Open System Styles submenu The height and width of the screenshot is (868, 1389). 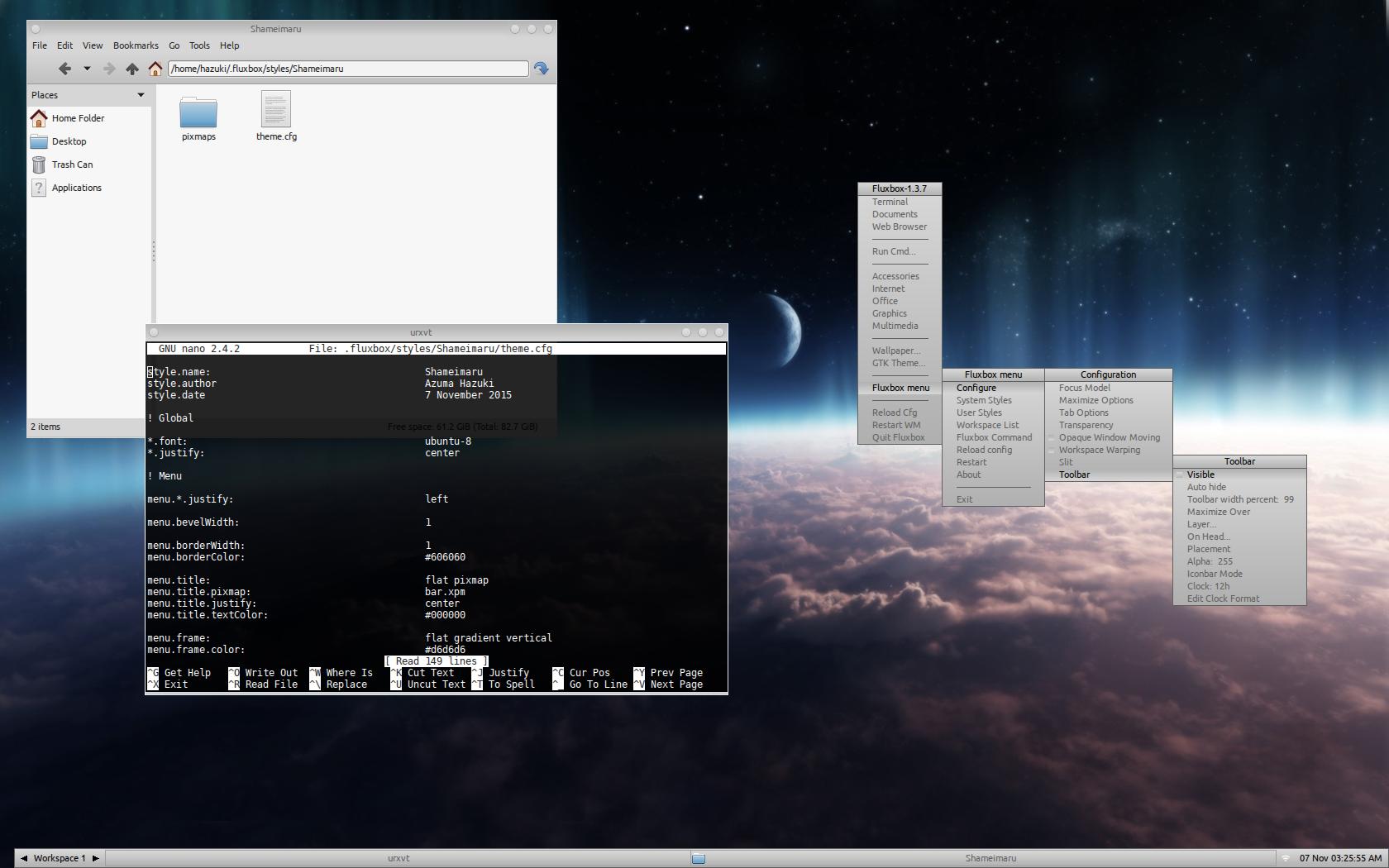coord(993,400)
